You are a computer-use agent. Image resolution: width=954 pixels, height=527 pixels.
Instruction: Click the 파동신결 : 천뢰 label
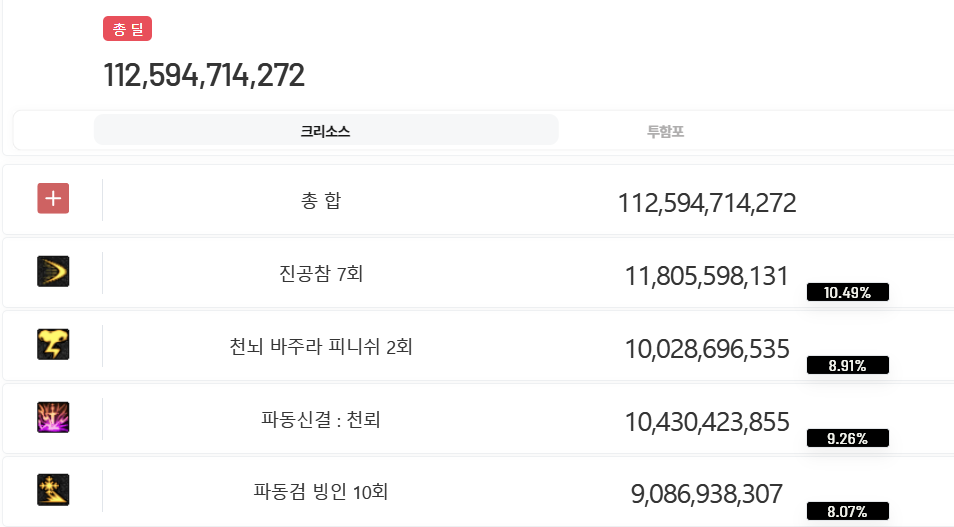click(x=321, y=420)
